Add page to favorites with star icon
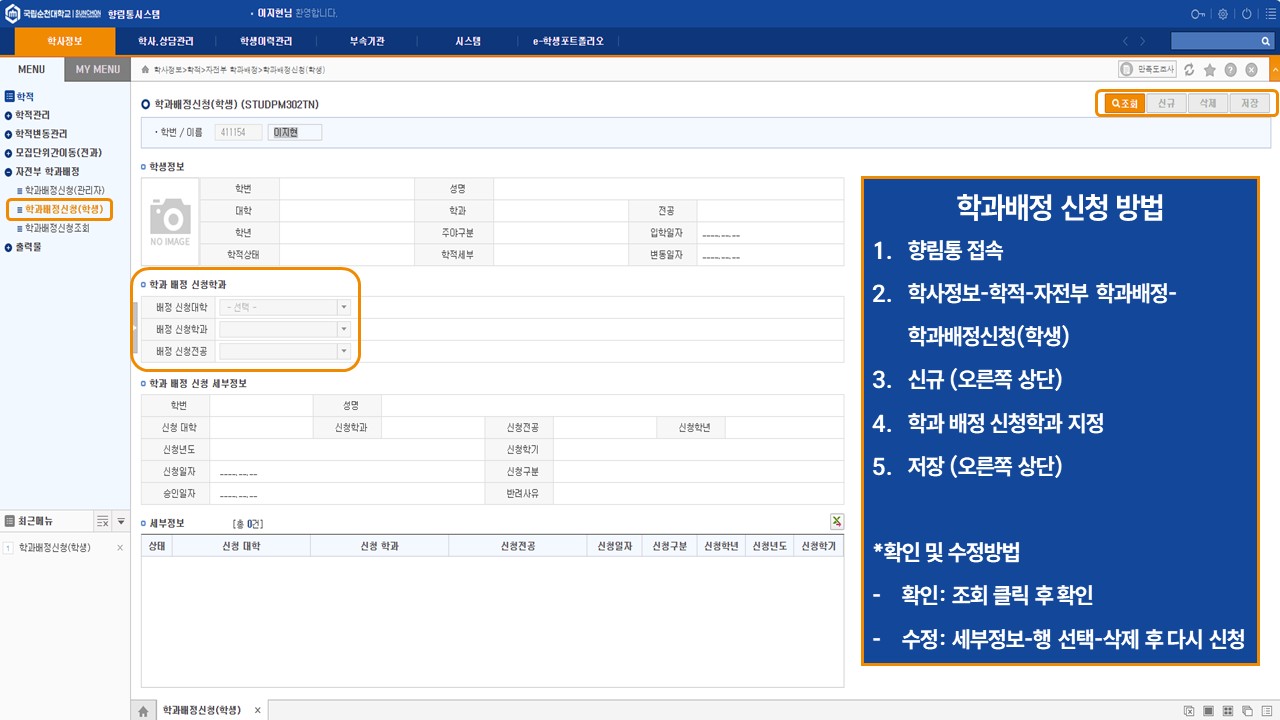The width and height of the screenshot is (1280, 720). click(x=1210, y=70)
